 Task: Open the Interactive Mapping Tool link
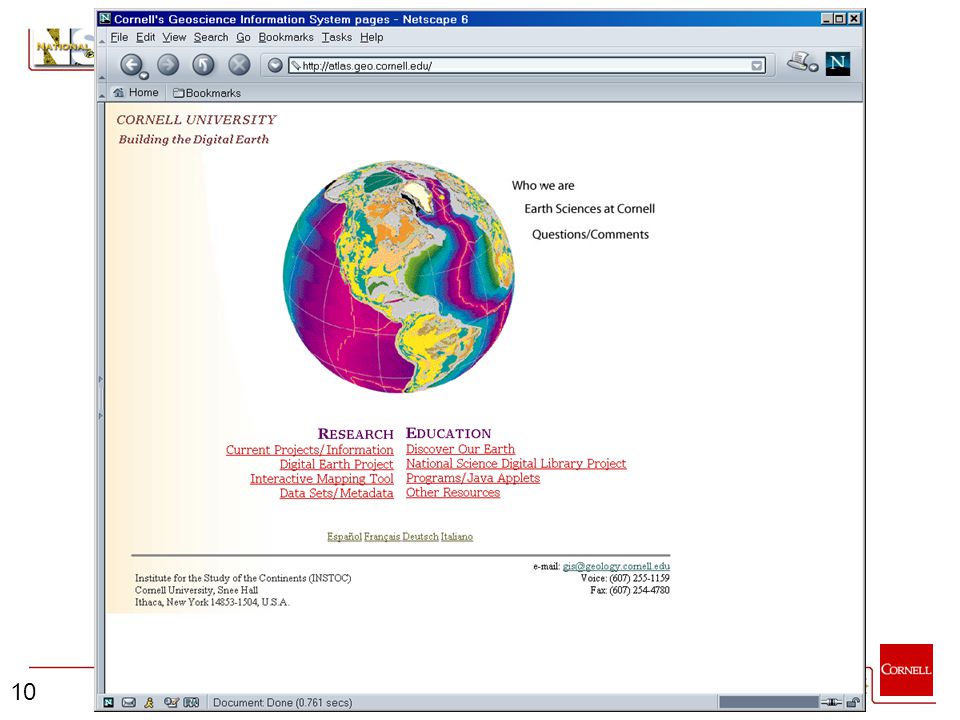point(321,479)
